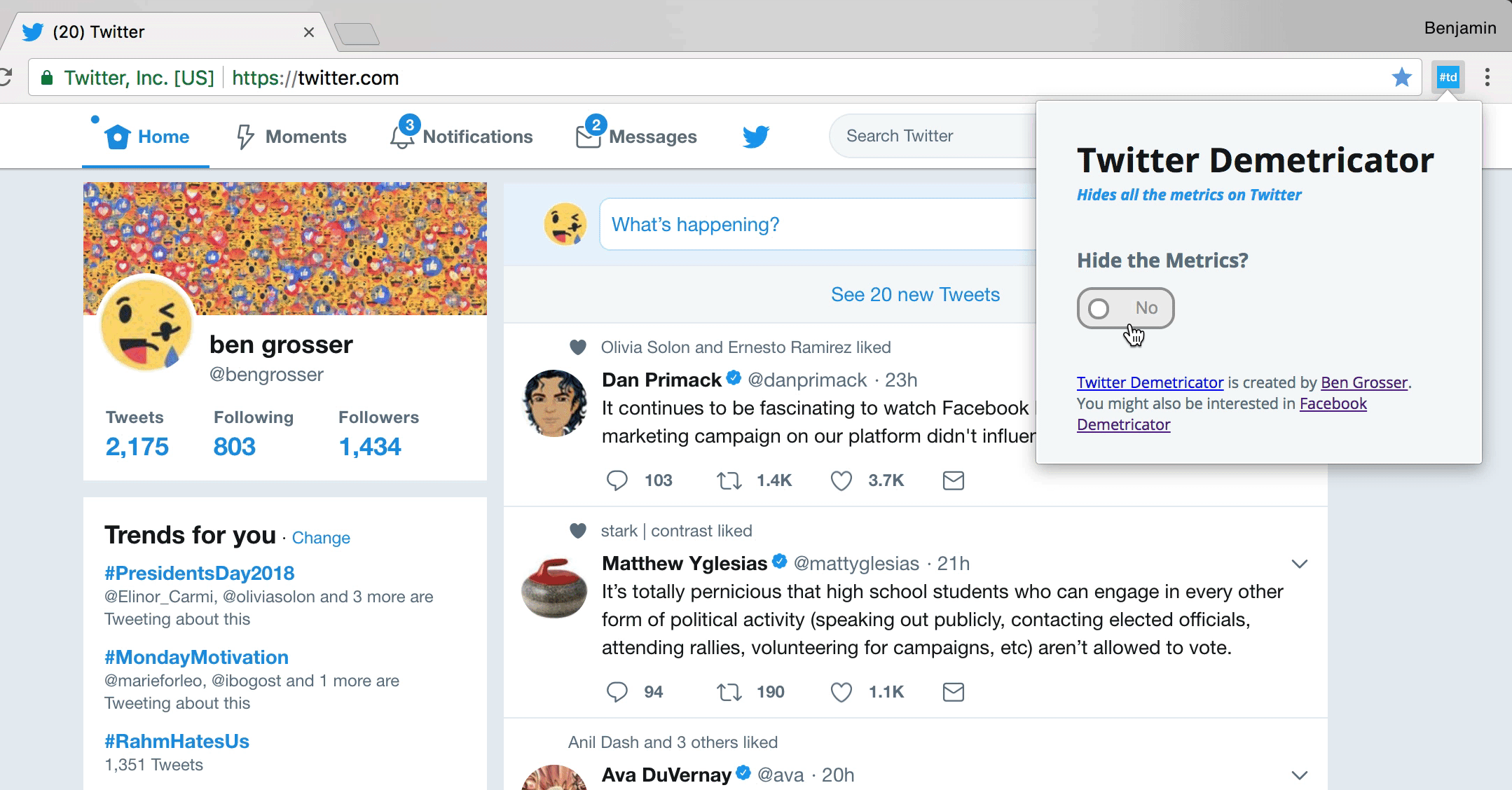Expand Trends for You Change option
Viewport: 1512px width, 790px height.
320,537
